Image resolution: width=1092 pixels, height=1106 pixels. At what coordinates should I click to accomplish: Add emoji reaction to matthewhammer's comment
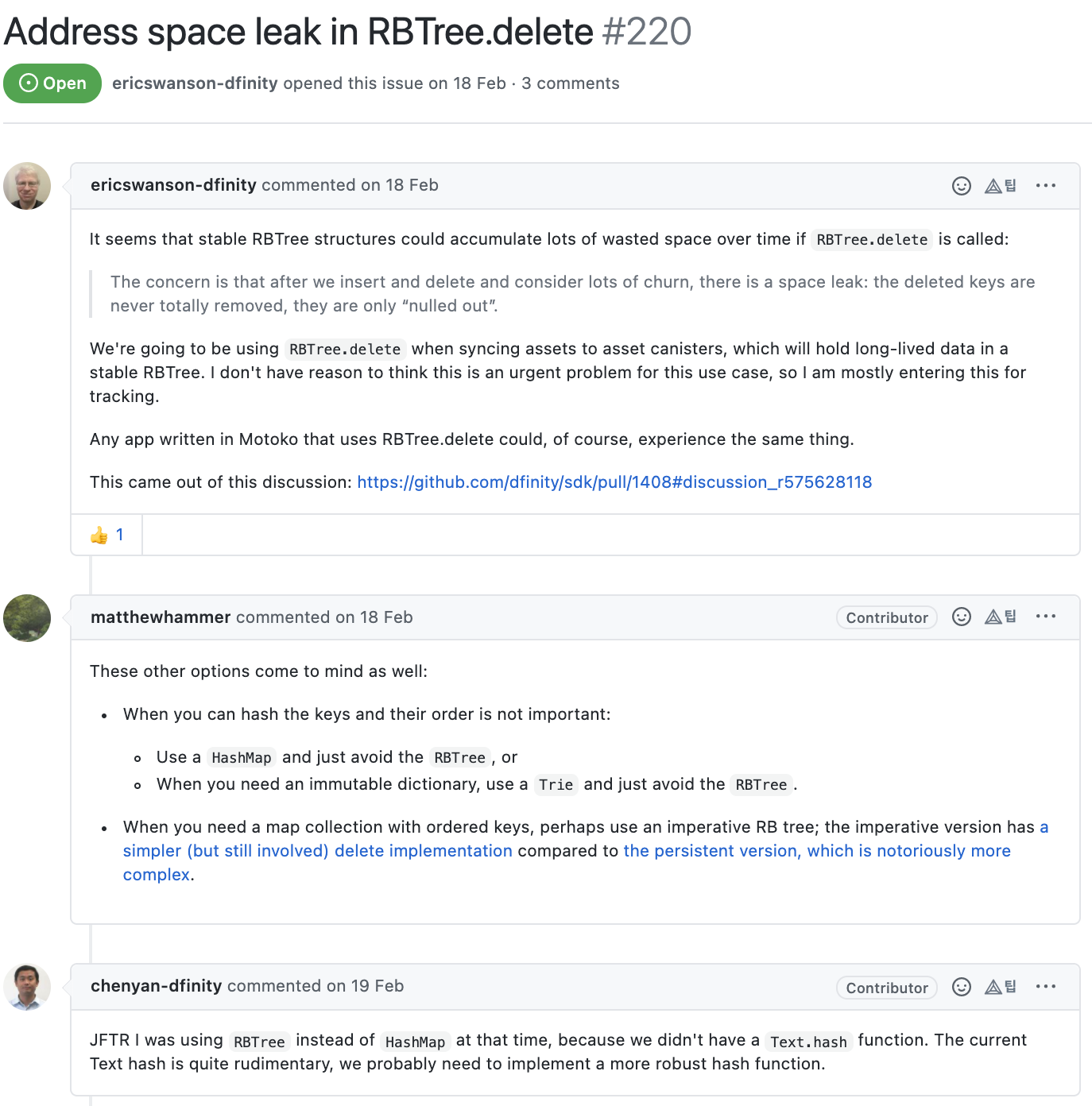pos(962,617)
